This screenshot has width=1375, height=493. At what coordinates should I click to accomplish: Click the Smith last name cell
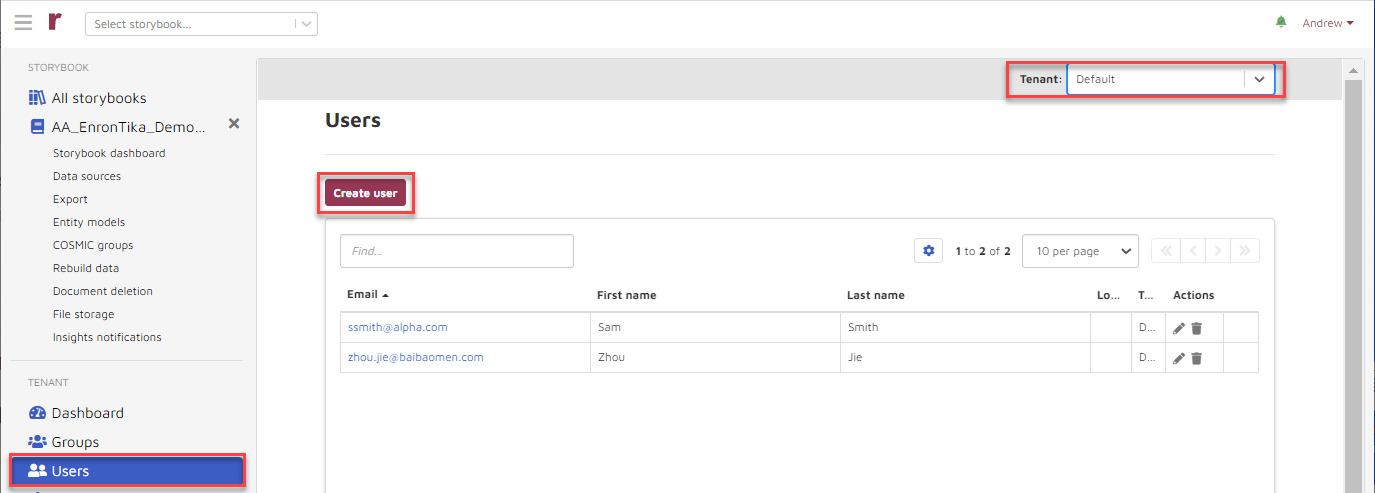tap(965, 327)
